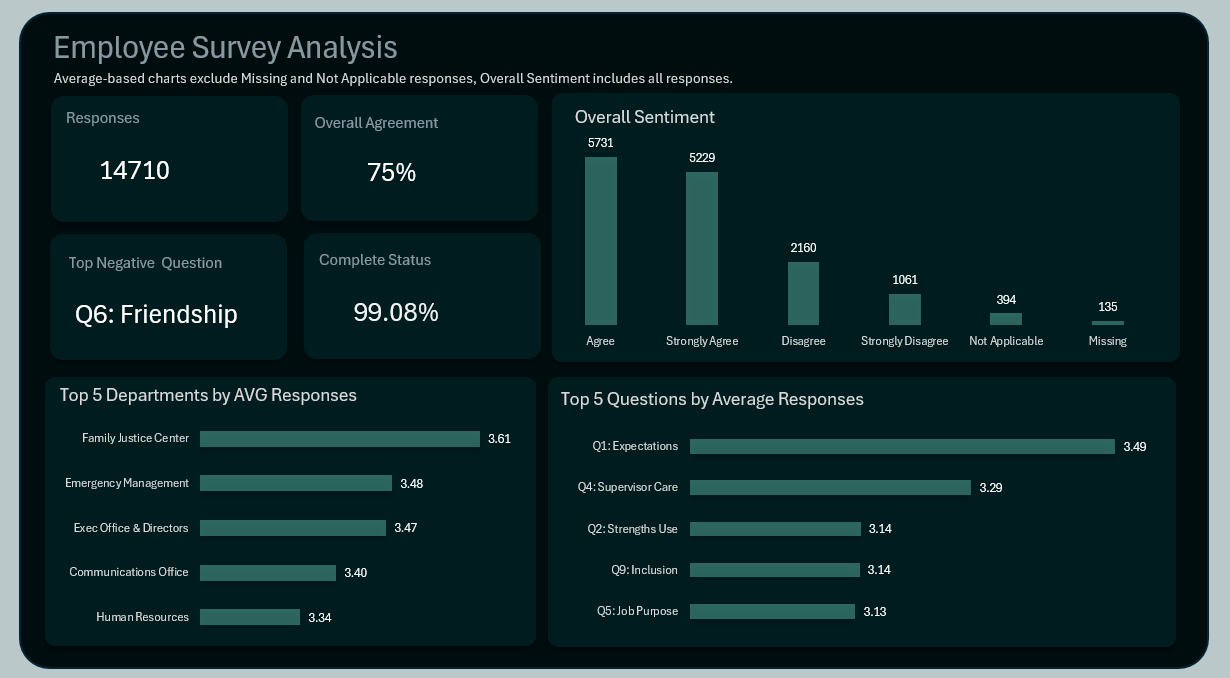
Task: Click the Responses card value 14710
Action: pyautogui.click(x=135, y=171)
